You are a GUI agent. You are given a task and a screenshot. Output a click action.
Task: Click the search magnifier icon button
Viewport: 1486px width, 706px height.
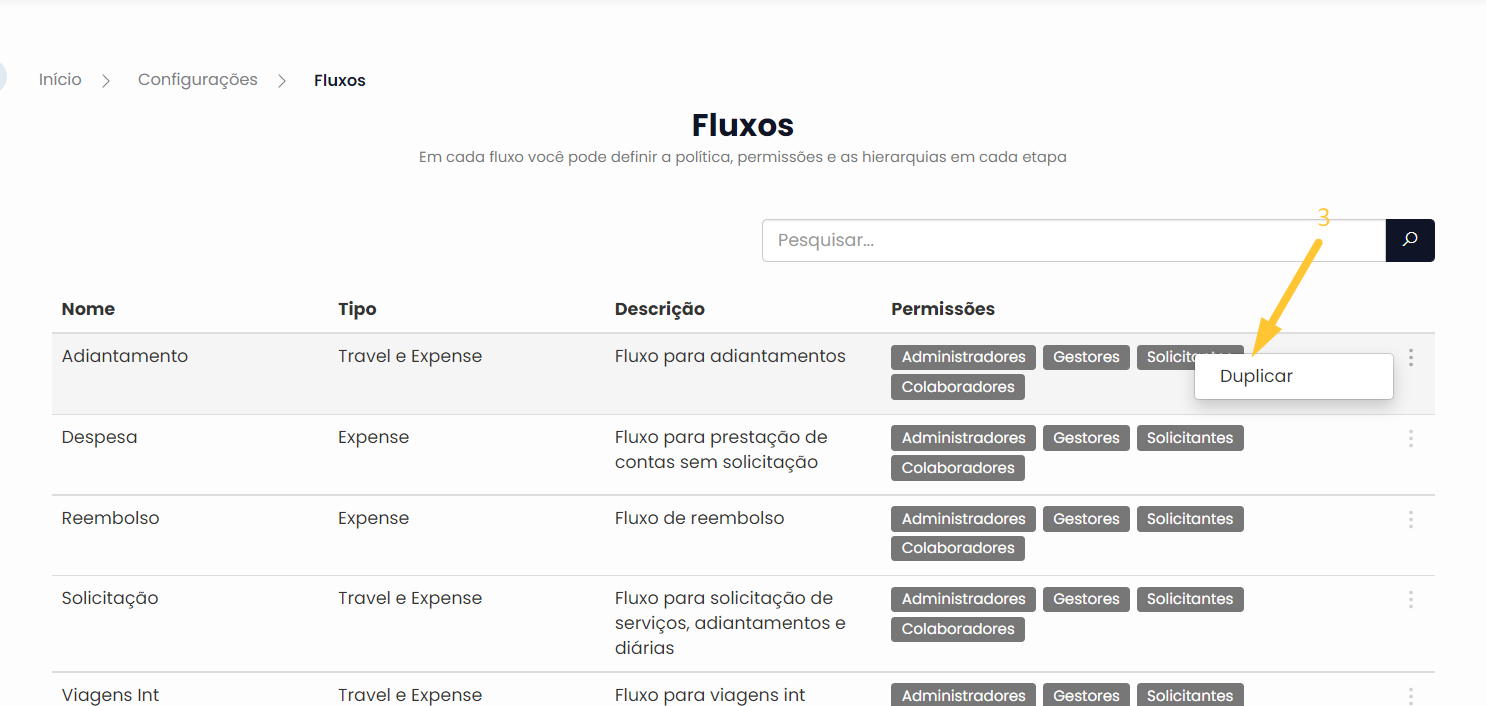(1410, 240)
